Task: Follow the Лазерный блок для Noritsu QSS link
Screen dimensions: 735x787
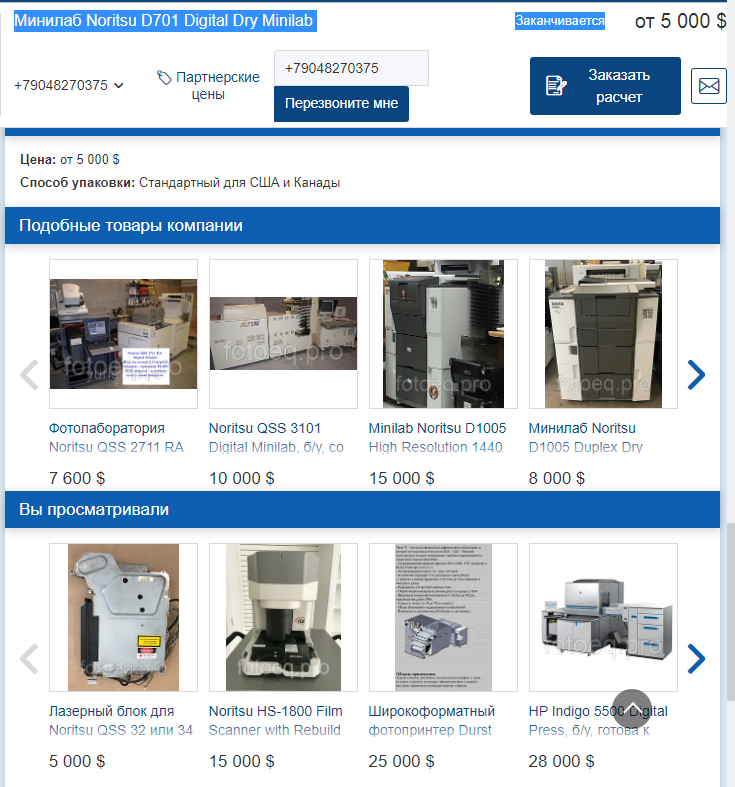Action: pos(120,721)
